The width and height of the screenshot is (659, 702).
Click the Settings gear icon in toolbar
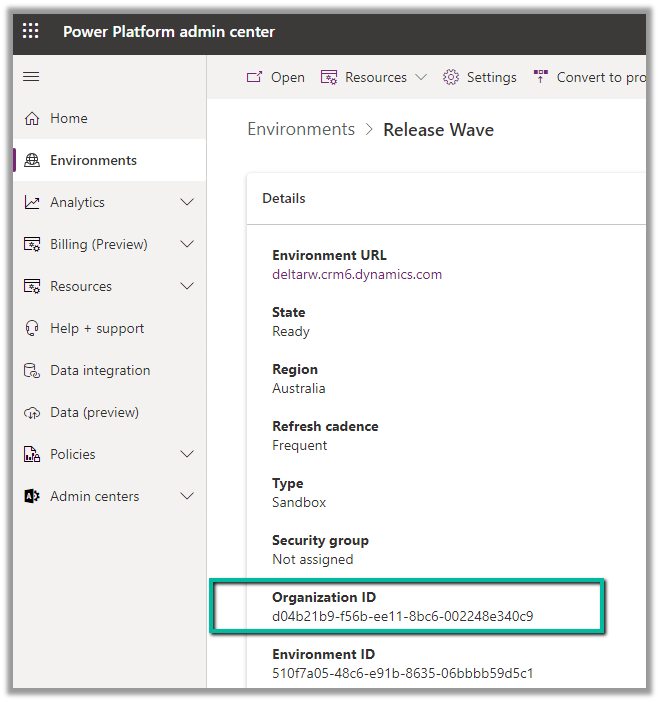(451, 77)
